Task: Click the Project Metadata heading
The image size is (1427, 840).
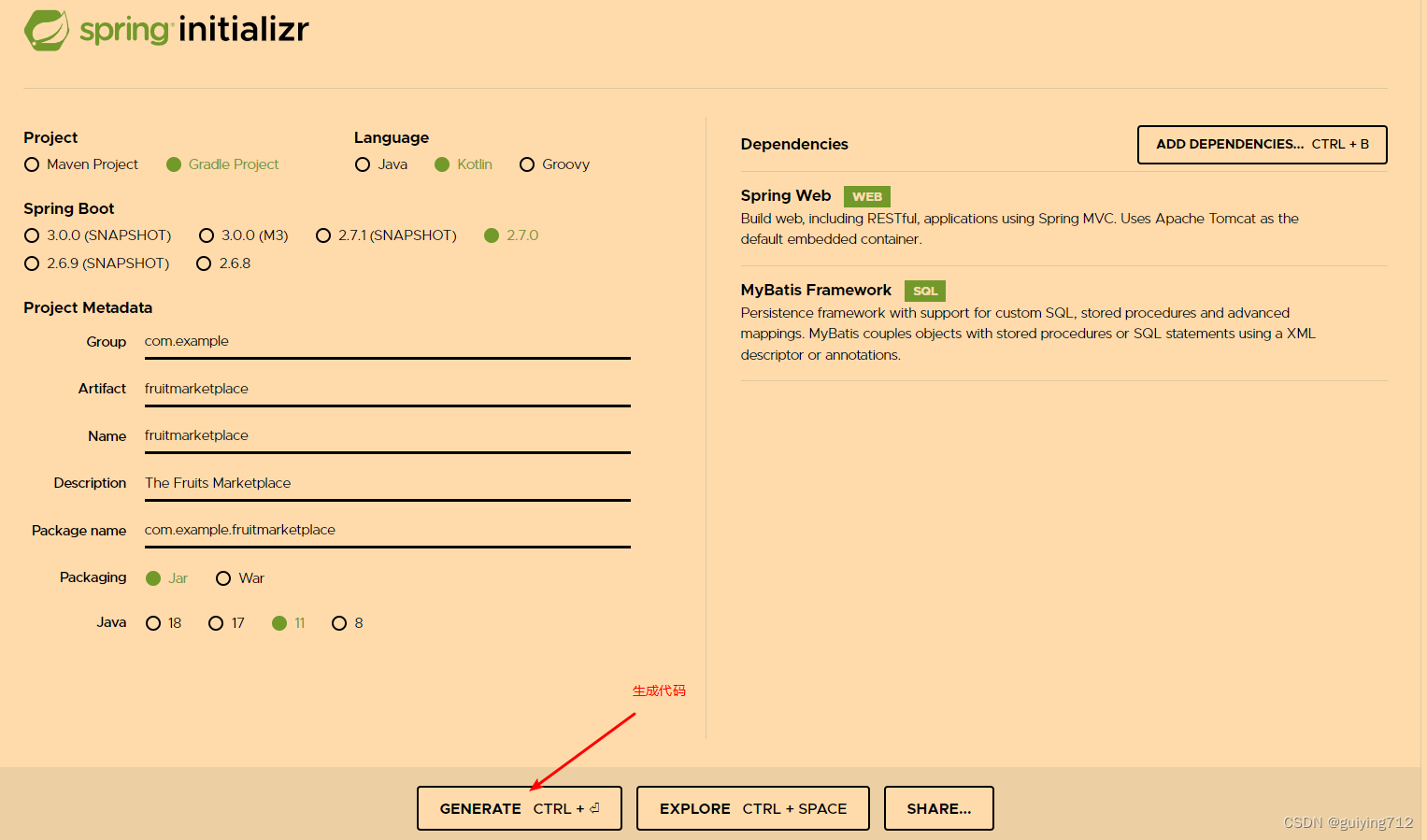Action: (88, 307)
